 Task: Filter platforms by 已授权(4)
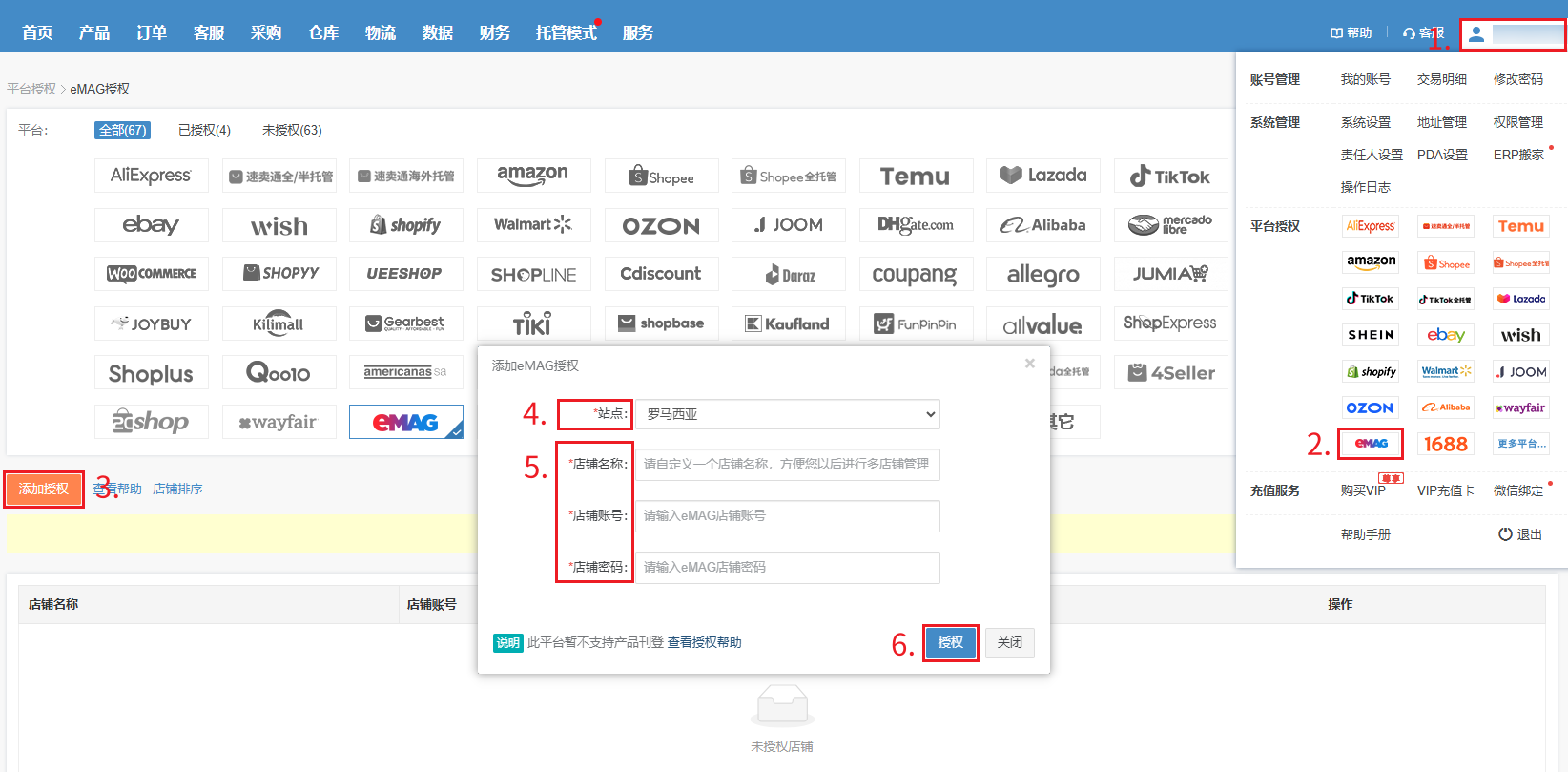(204, 130)
